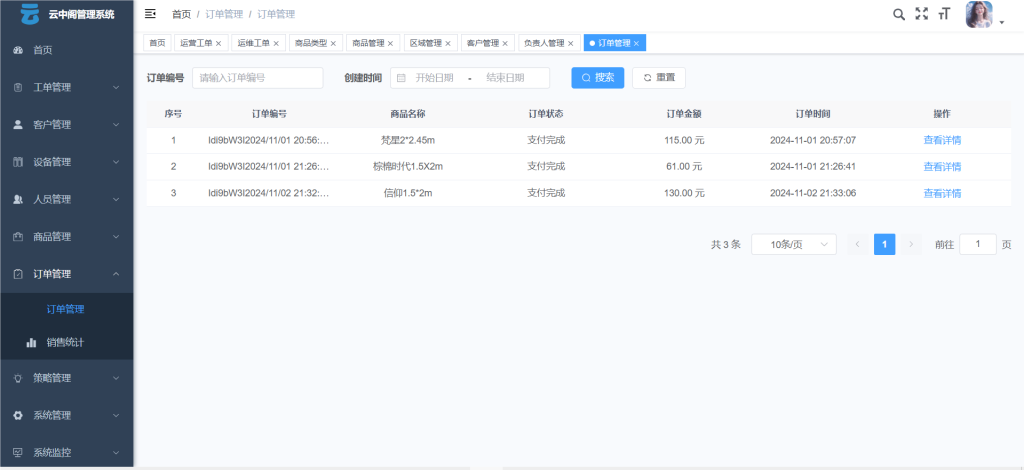Open the header search magnifier icon
The height and width of the screenshot is (470, 1024).
click(x=899, y=14)
